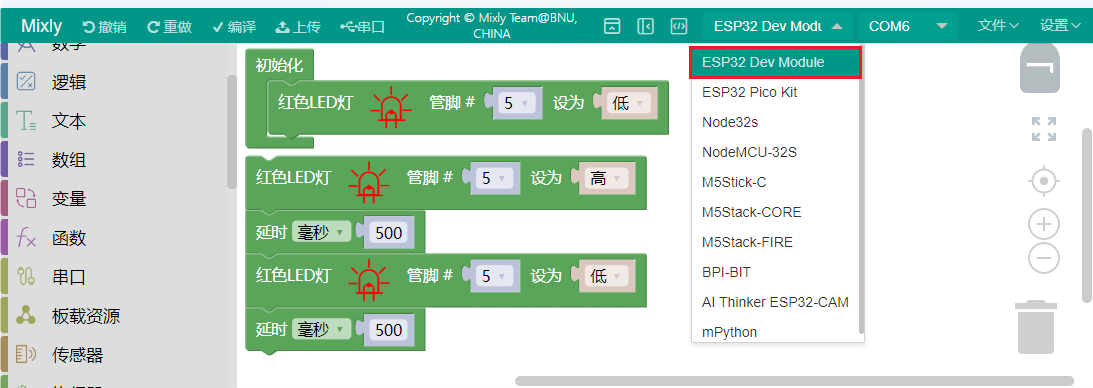
Task: Open the 高 level dropdown
Action: (x=607, y=178)
